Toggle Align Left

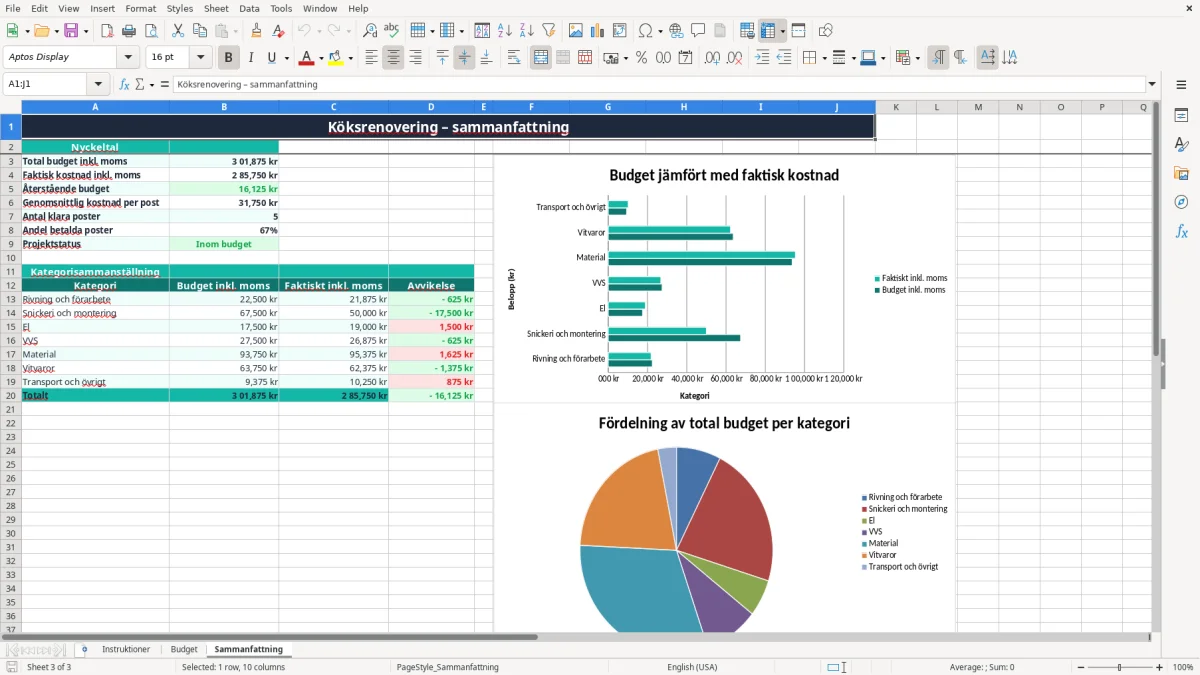click(x=371, y=58)
